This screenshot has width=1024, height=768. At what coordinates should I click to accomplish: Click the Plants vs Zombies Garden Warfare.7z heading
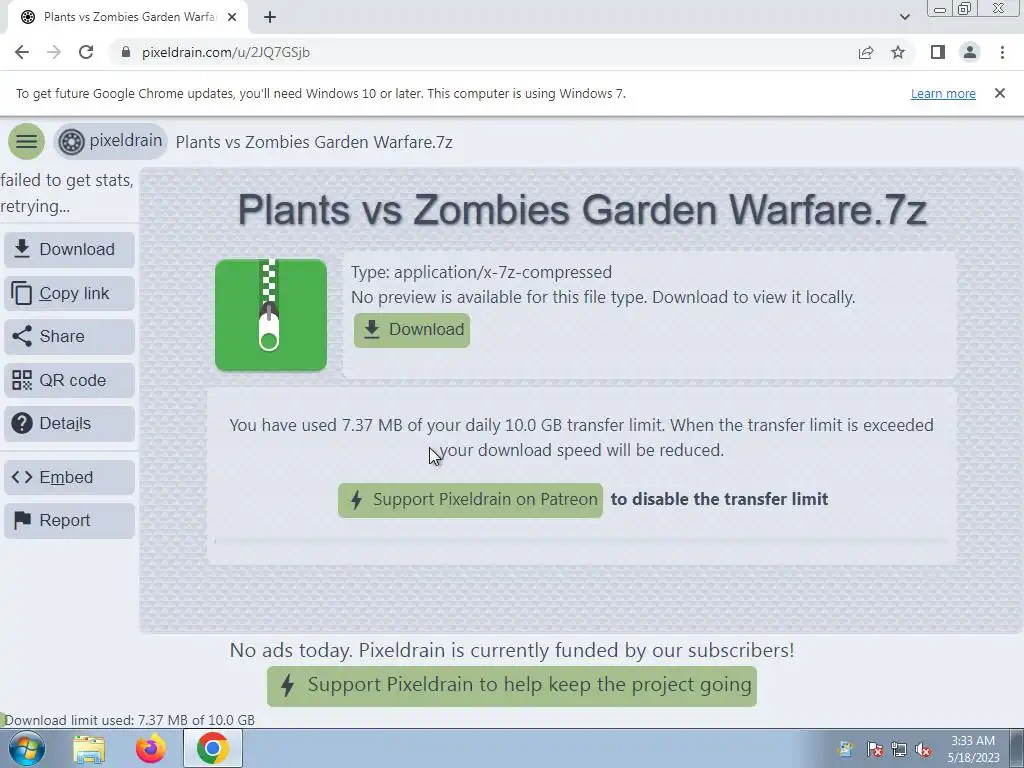click(582, 210)
